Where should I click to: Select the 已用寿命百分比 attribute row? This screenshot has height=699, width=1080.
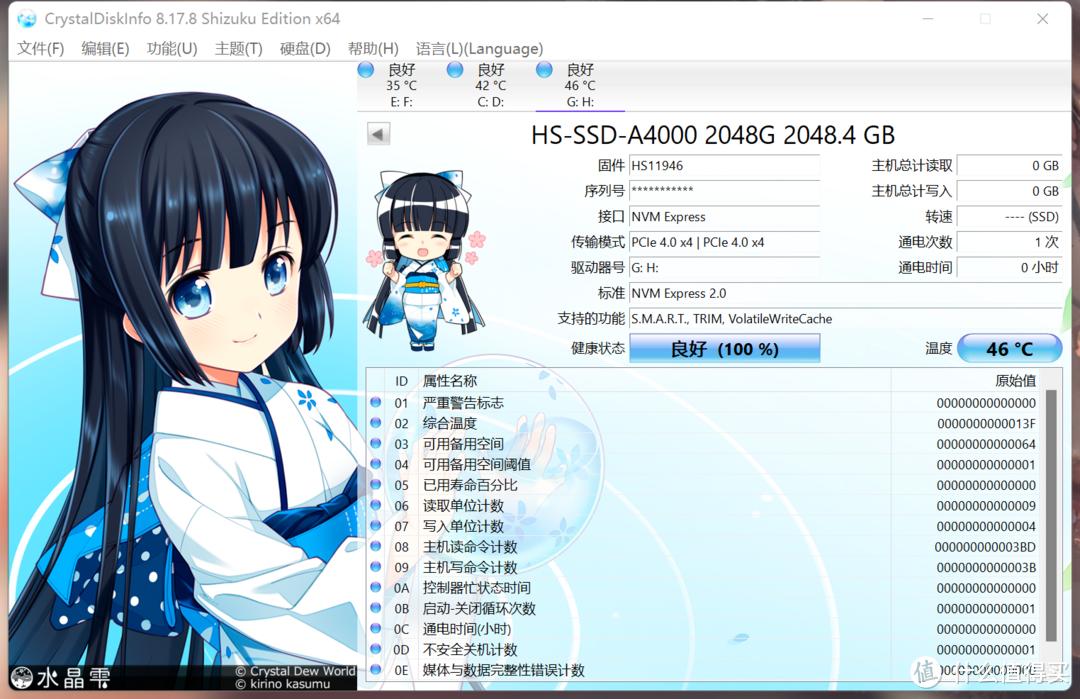600,485
